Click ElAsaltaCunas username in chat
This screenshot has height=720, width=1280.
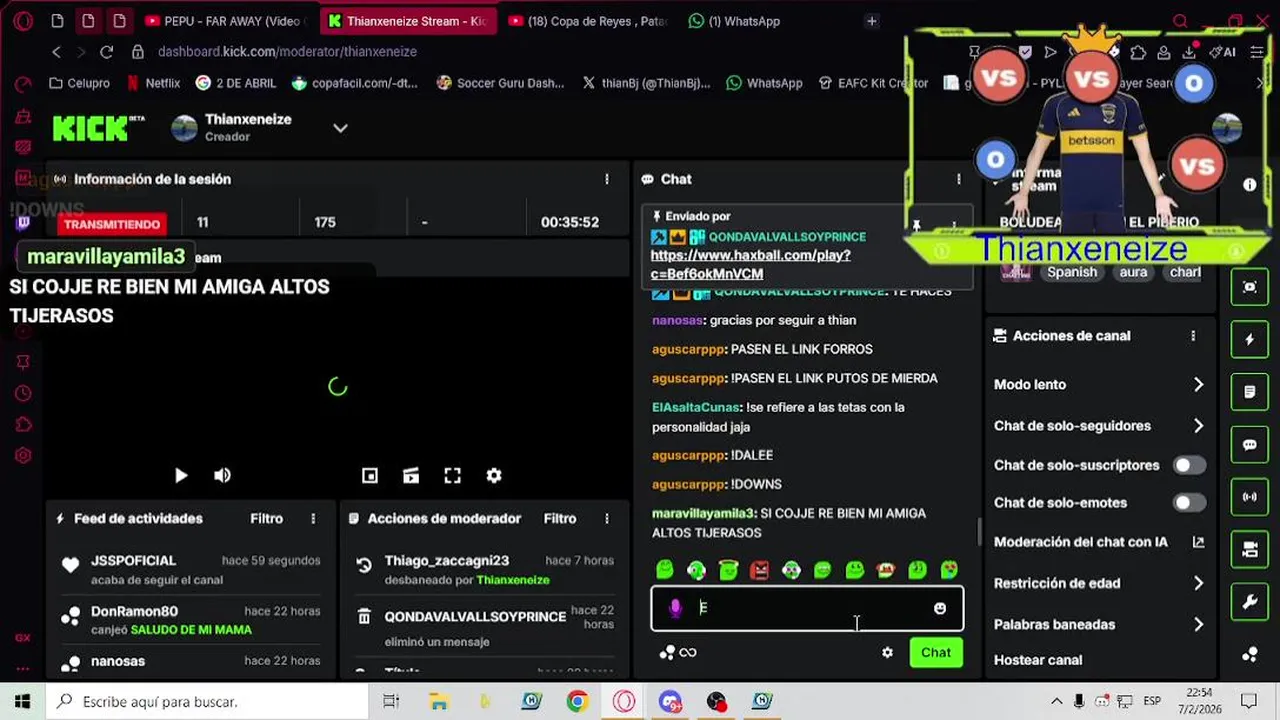click(696, 407)
